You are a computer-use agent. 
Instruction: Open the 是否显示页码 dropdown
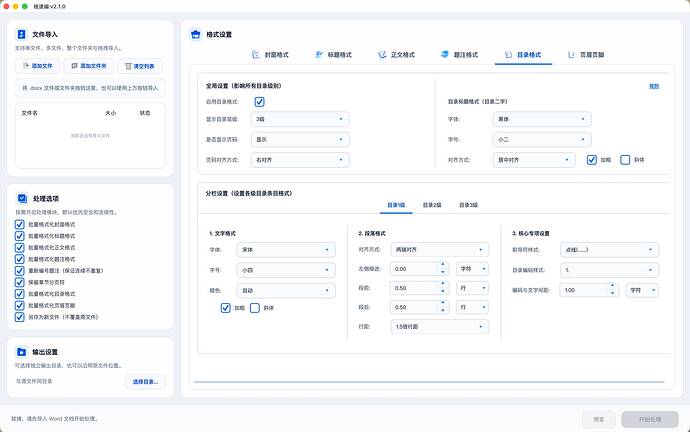[x=300, y=139]
